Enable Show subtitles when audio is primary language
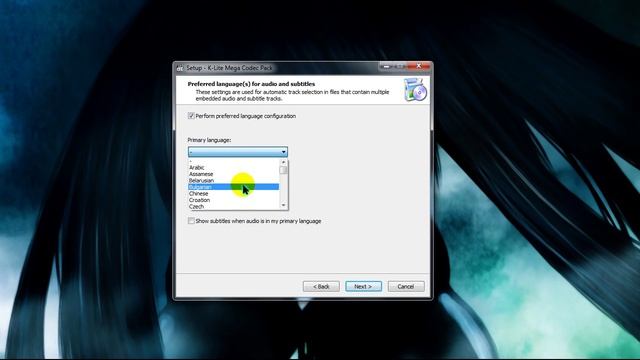This screenshot has width=640, height=360. click(191, 221)
